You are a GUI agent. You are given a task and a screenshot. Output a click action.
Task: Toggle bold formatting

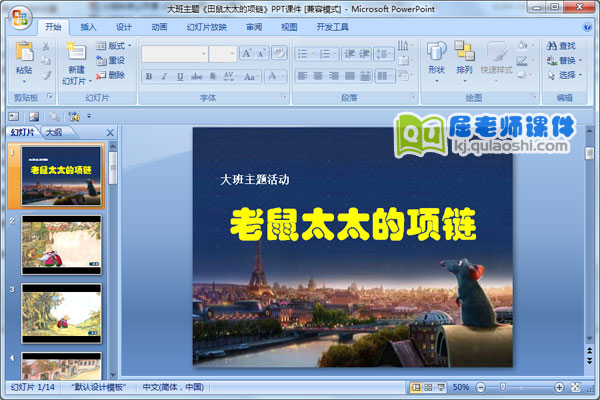click(x=149, y=76)
